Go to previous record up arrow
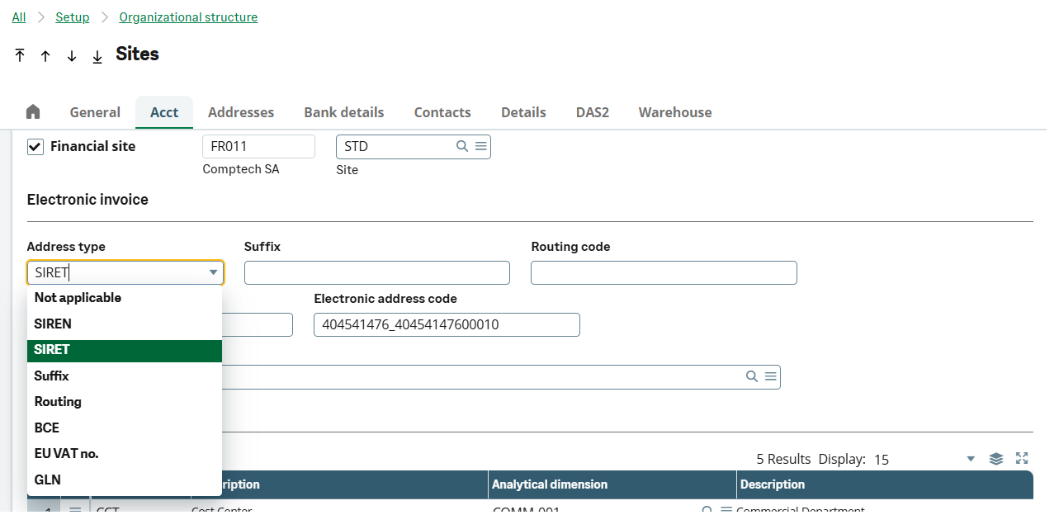 coord(45,56)
